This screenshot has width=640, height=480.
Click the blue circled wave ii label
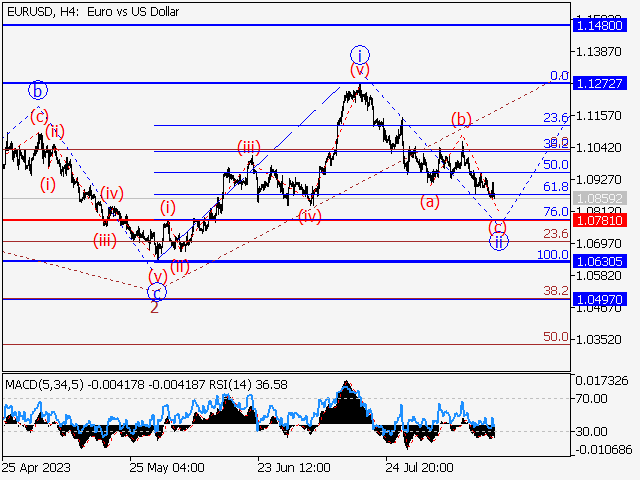click(499, 242)
